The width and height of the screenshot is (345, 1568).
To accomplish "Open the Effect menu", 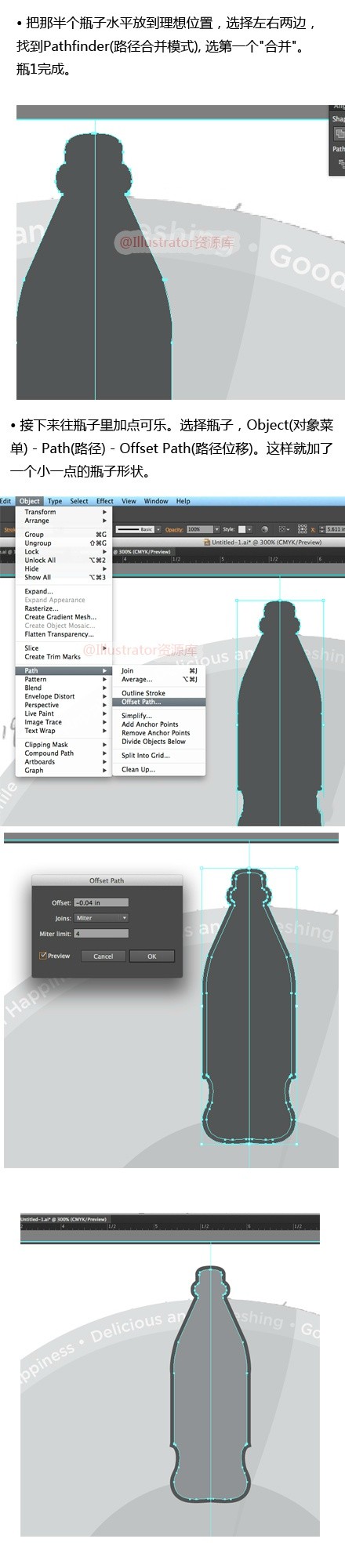I will [x=105, y=501].
